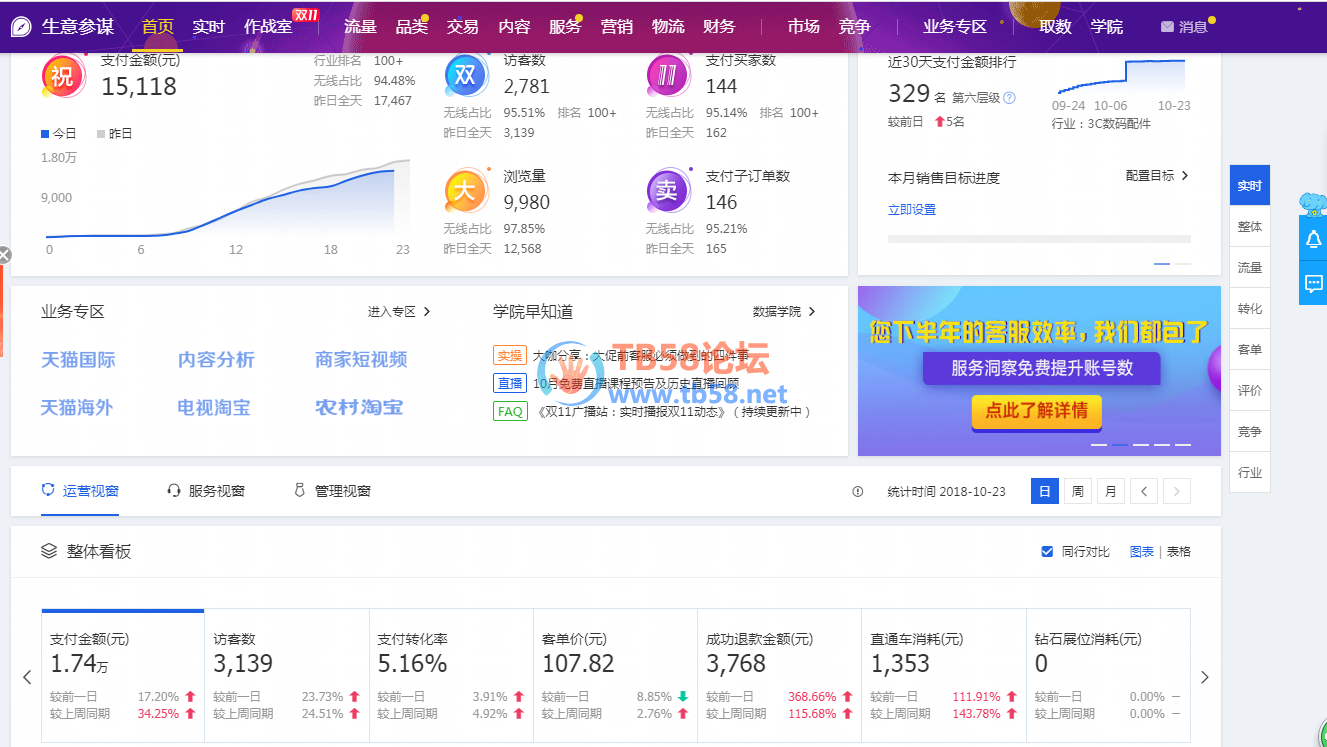Viewport: 1327px width, 747px height.
Task: Click the first banner carousel indicator dash
Action: click(1099, 444)
